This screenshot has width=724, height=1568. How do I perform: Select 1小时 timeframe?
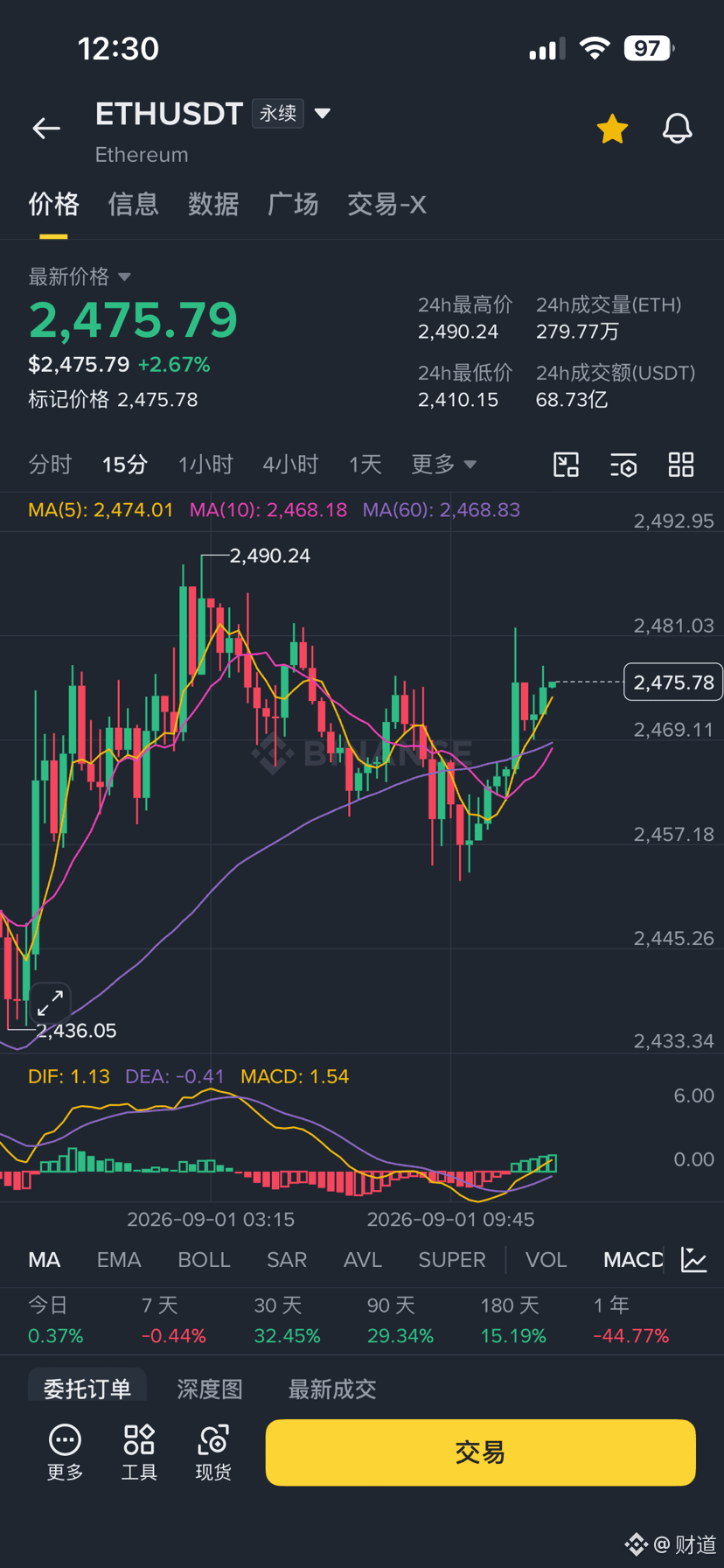205,464
